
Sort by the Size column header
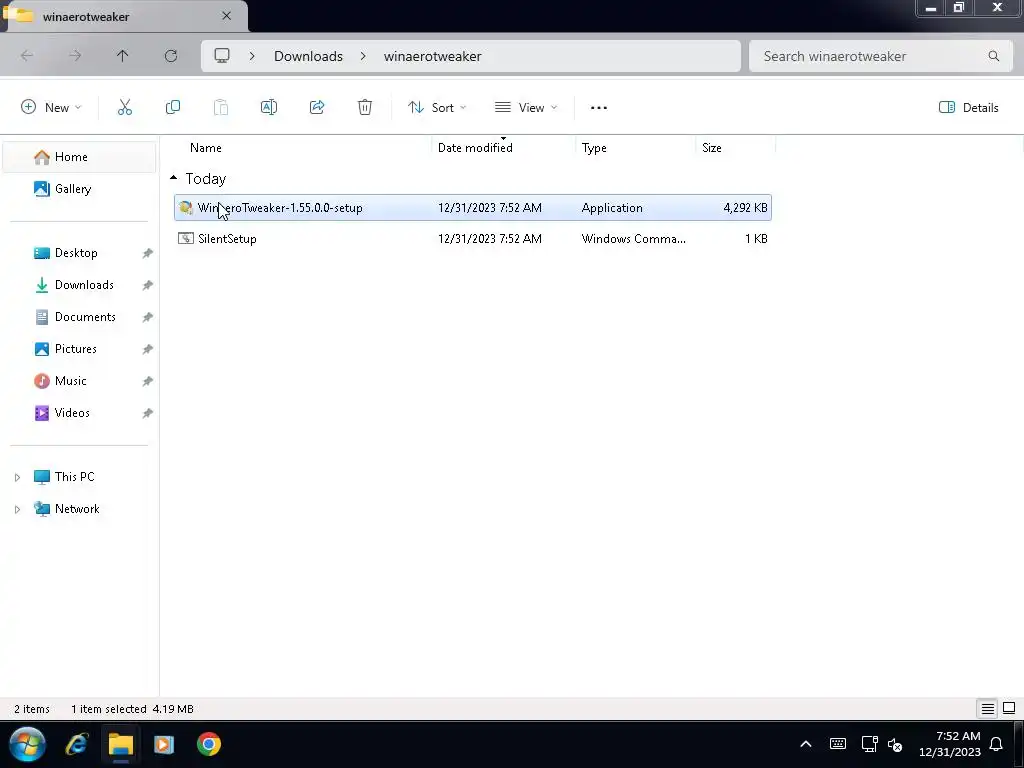pos(712,148)
